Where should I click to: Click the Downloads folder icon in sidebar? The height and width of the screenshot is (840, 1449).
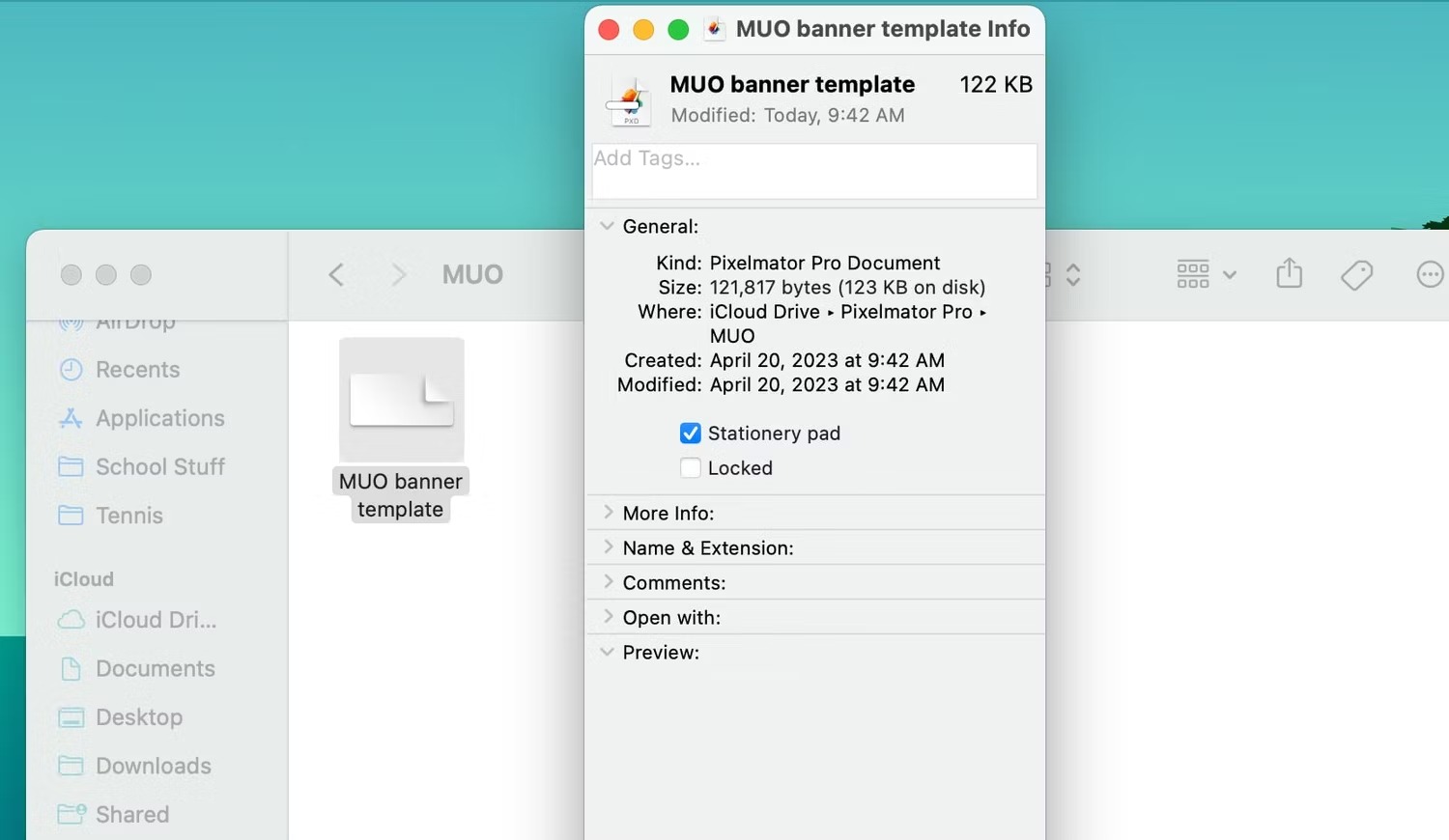point(71,766)
